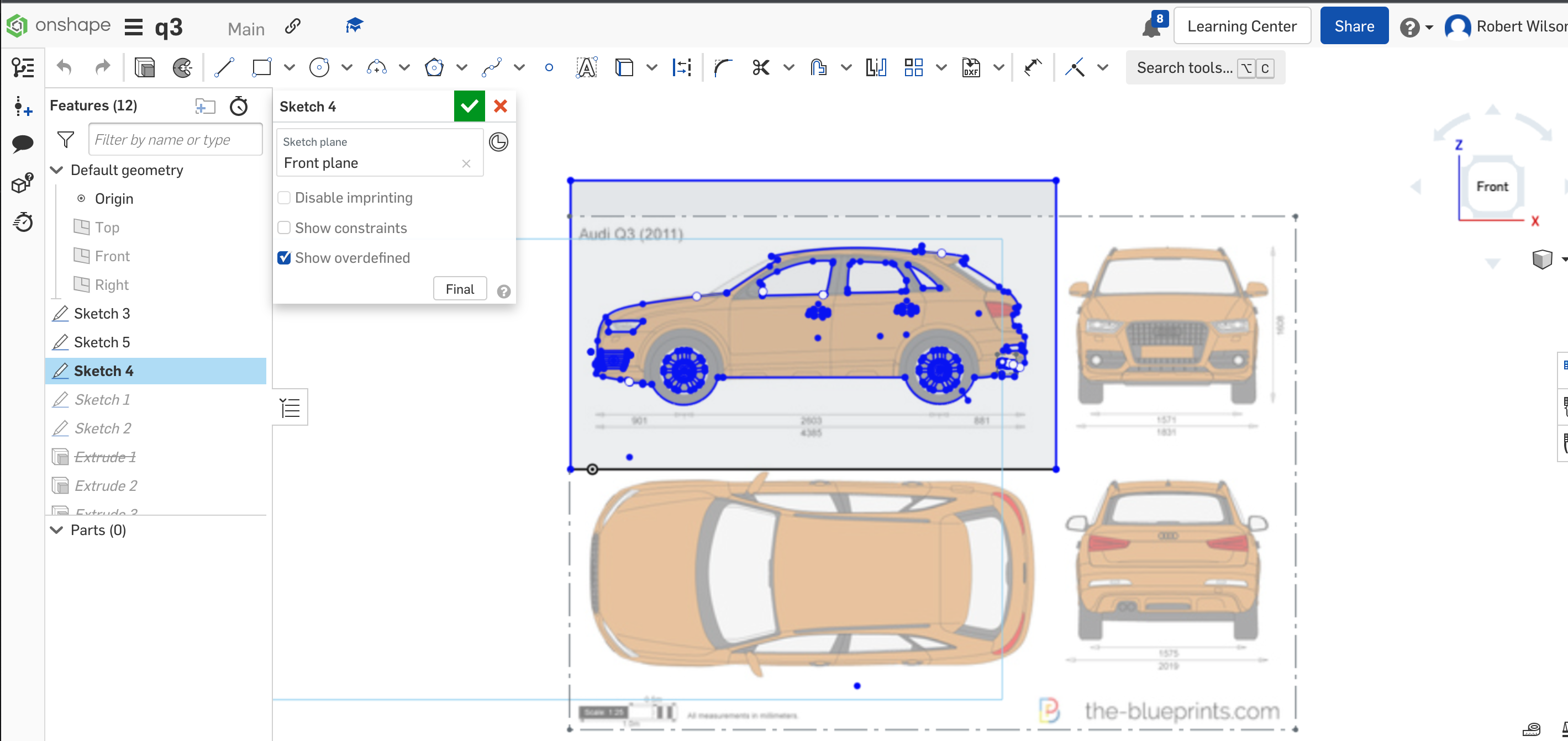Click the Share menu item
This screenshot has height=741, width=1568.
(x=1353, y=27)
